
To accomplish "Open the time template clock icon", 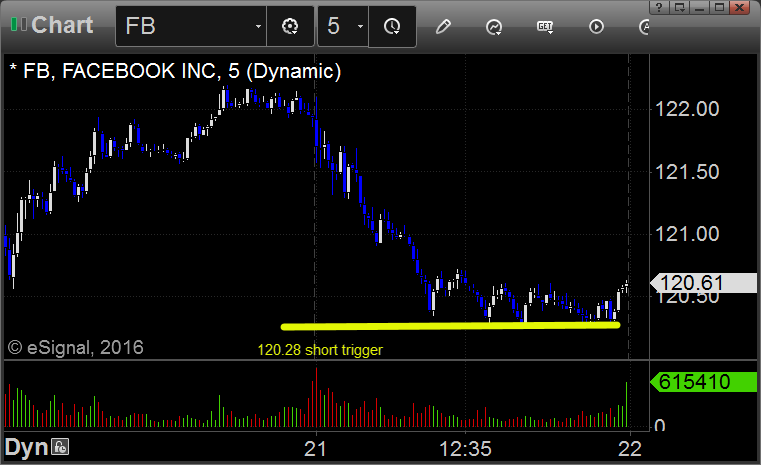I will [392, 26].
